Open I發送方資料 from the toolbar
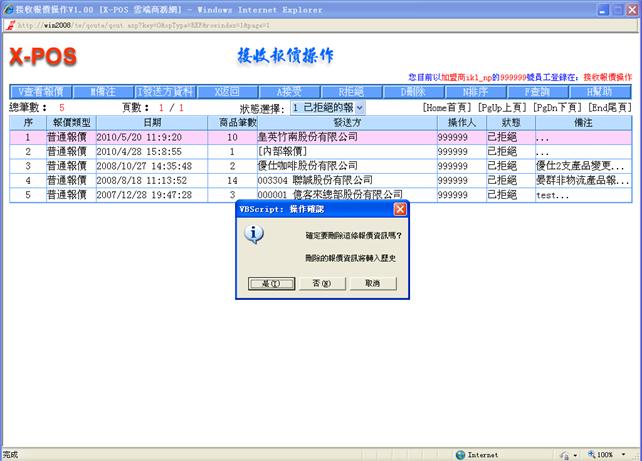This screenshot has width=642, height=461. click(166, 91)
